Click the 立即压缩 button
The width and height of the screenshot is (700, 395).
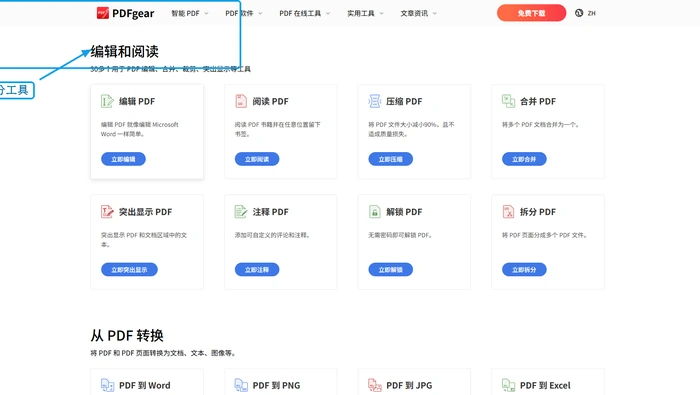(391, 159)
